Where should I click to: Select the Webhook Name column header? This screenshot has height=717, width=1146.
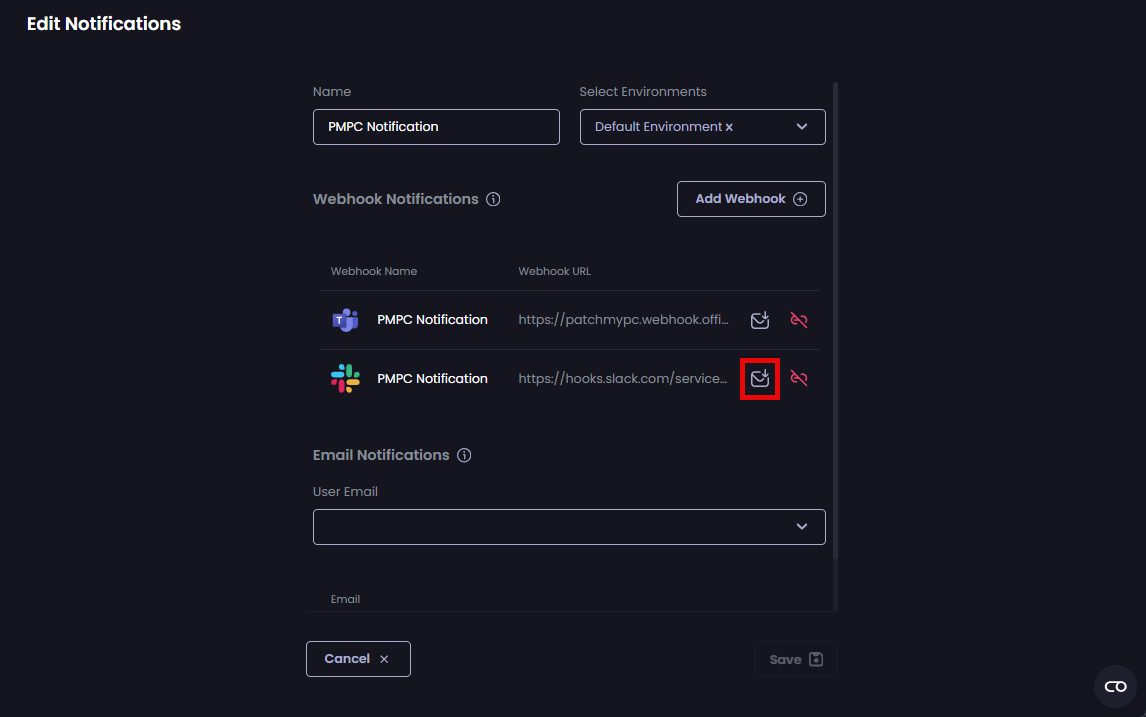(x=374, y=270)
